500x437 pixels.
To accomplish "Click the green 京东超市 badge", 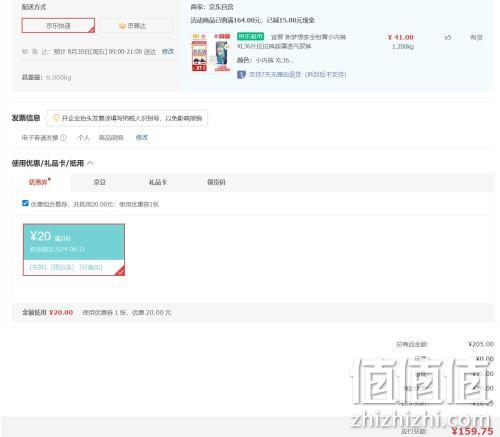I will pyautogui.click(x=250, y=36).
